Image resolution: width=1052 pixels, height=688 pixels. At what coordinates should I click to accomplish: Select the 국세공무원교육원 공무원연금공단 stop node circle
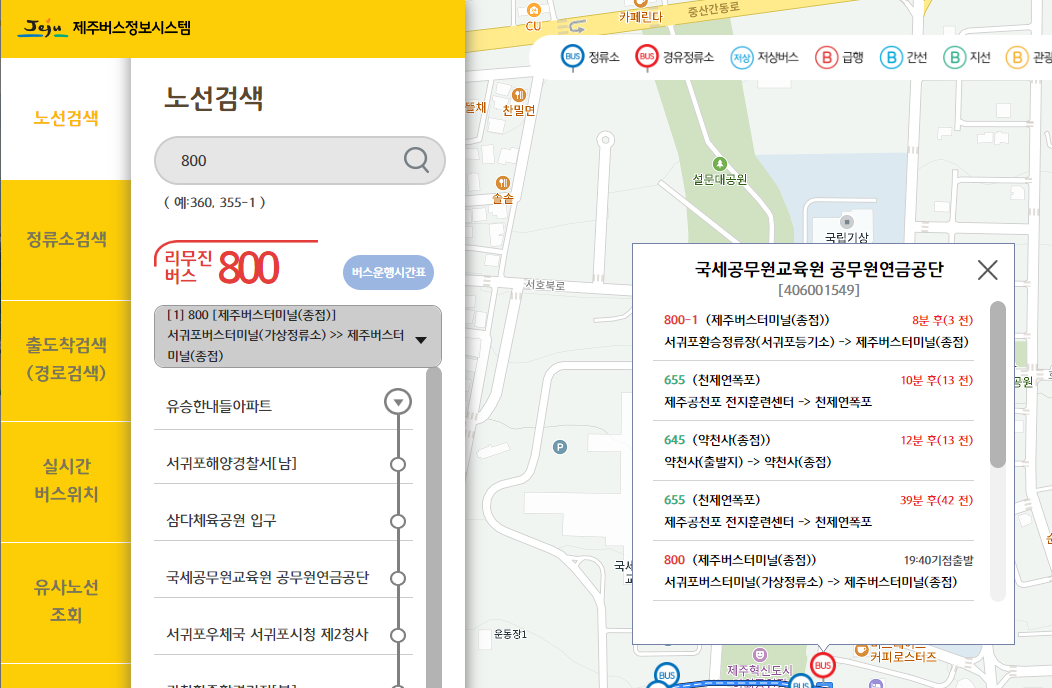398,579
